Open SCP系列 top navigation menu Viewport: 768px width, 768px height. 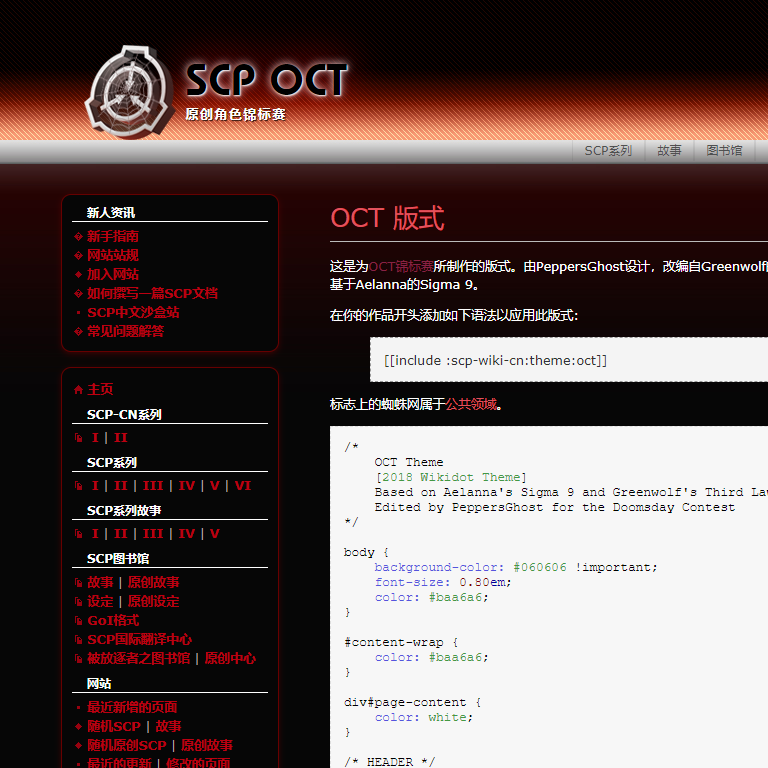pyautogui.click(x=608, y=150)
